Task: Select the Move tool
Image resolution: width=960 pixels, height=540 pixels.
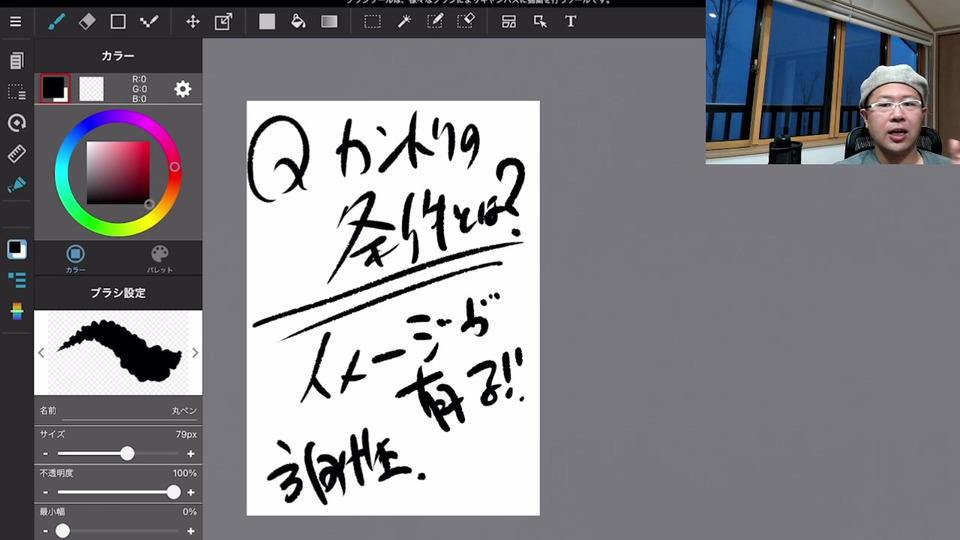Action: [193, 21]
